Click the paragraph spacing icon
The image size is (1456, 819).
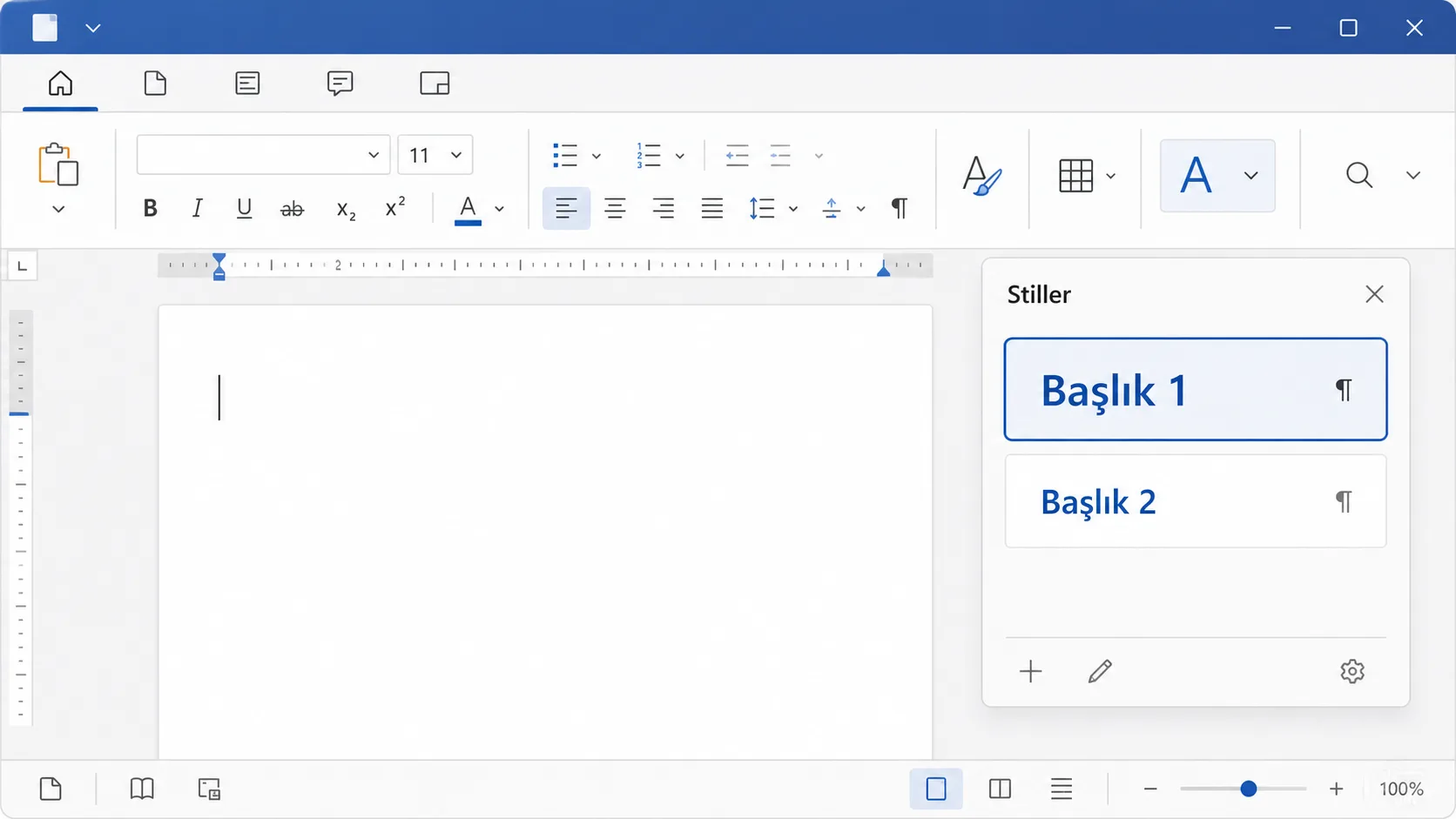coord(832,208)
